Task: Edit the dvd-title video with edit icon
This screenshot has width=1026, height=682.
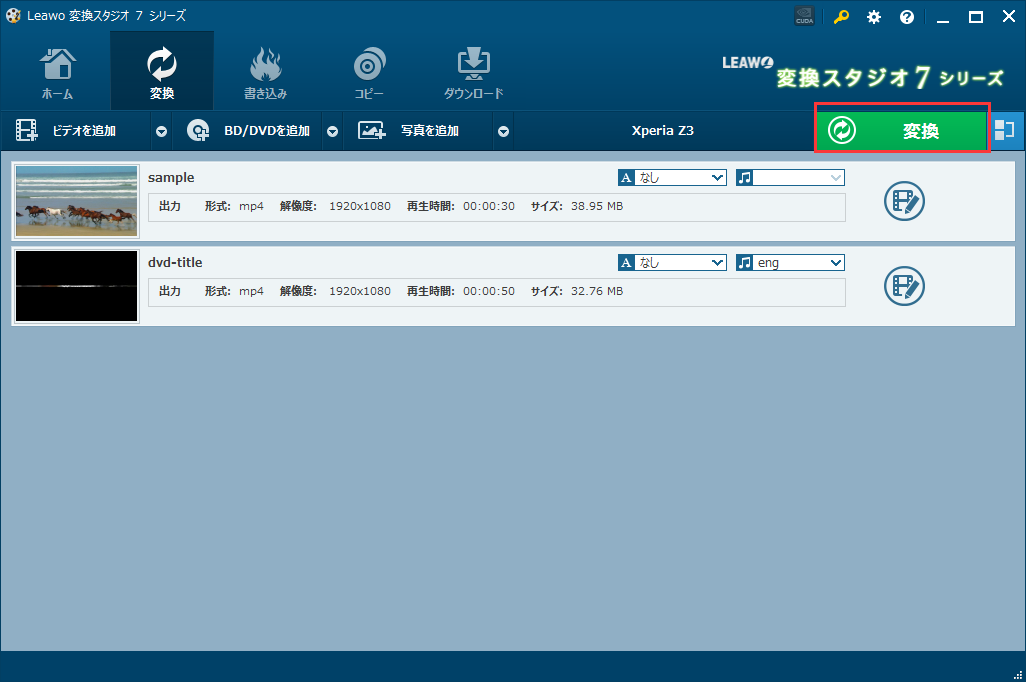Action: coord(904,287)
